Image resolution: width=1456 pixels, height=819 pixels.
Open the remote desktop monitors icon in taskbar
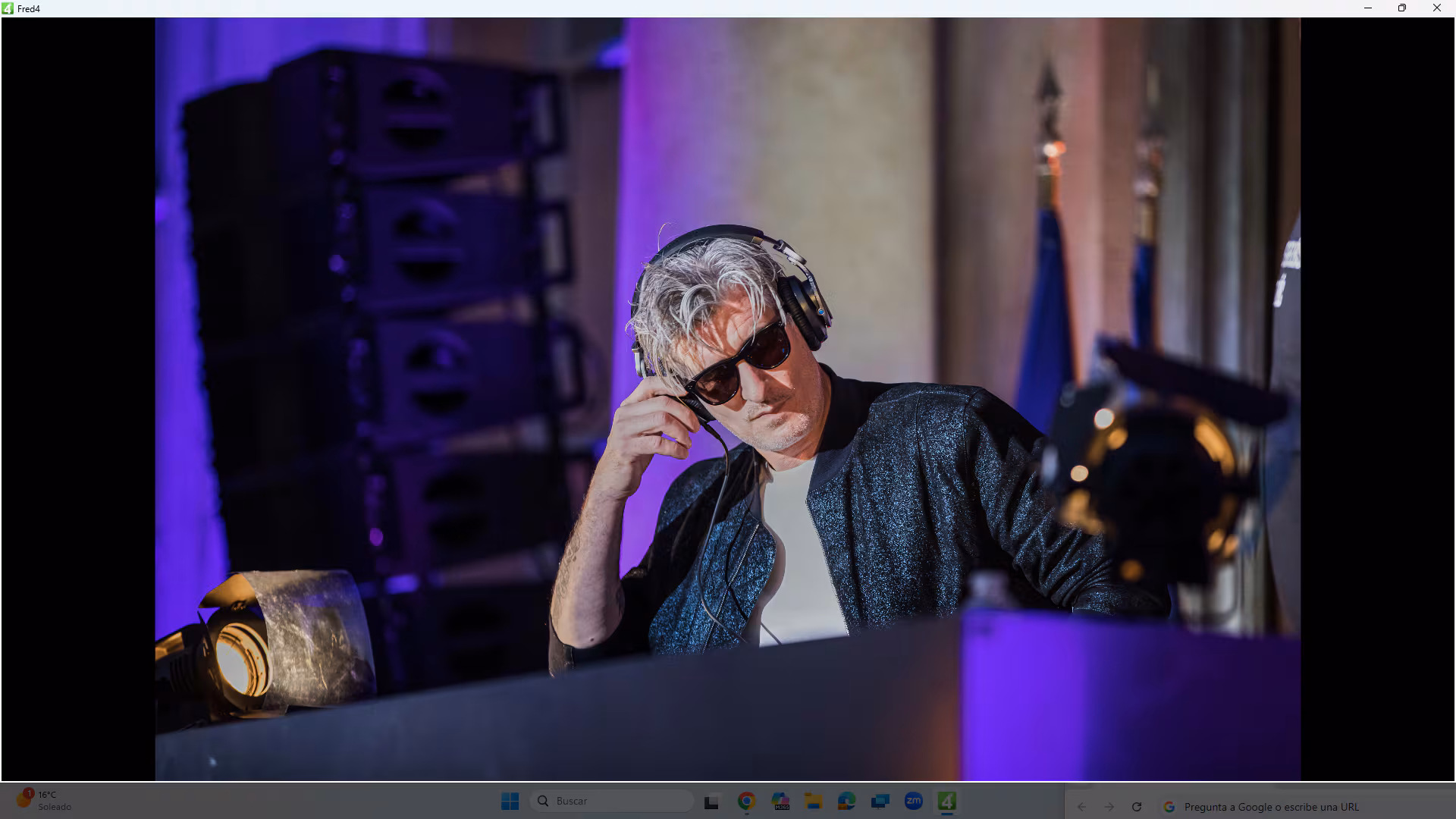[880, 801]
